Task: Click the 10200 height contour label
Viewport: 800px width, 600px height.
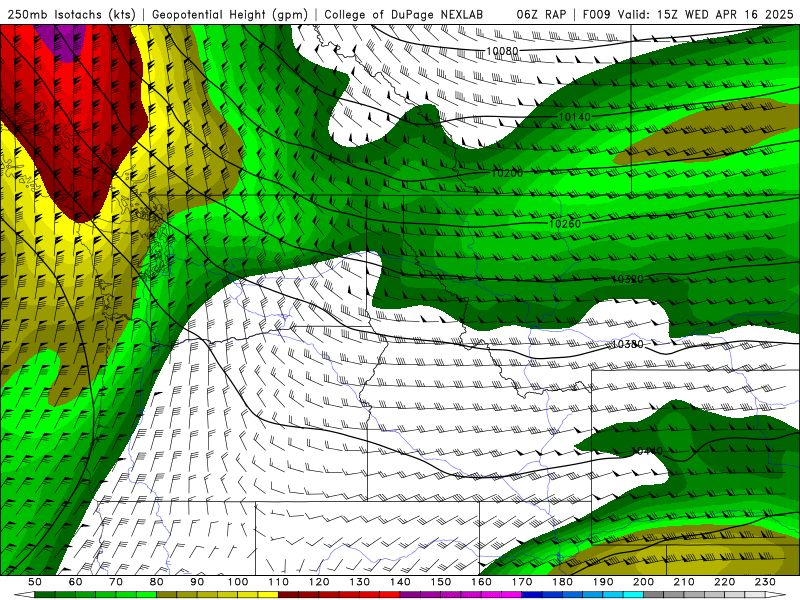Action: [507, 173]
